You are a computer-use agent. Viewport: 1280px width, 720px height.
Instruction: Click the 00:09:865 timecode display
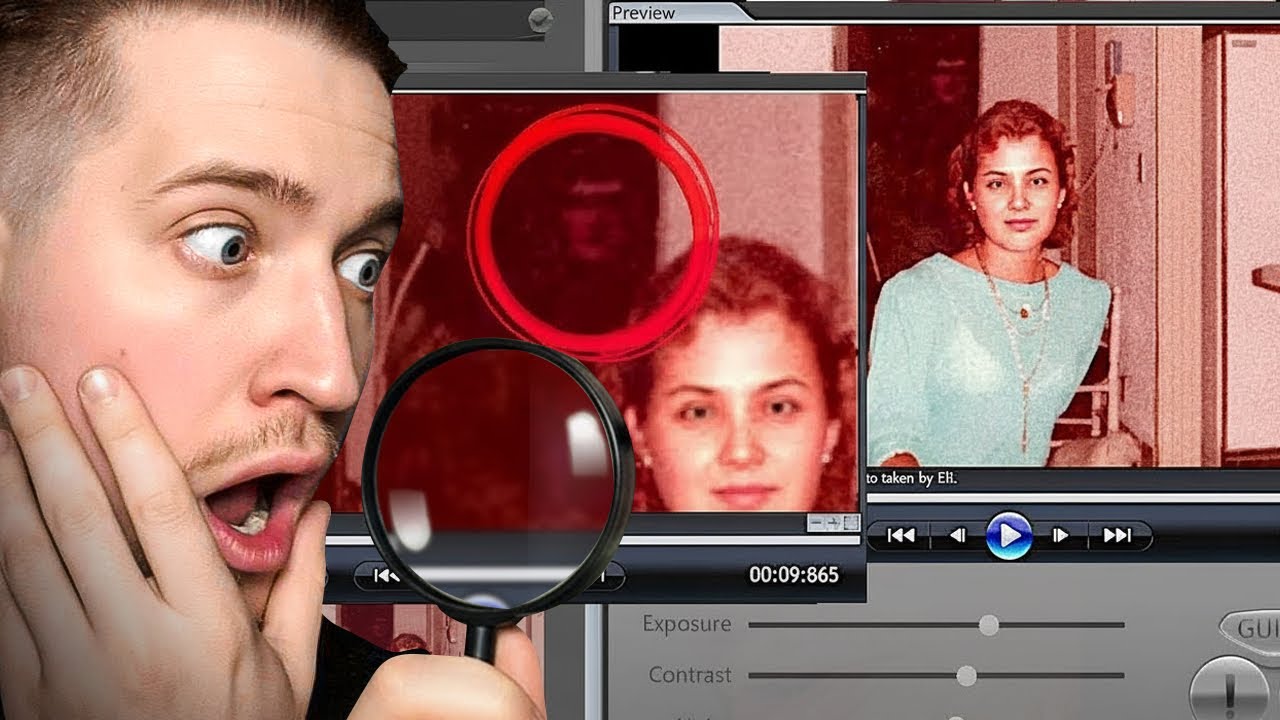(794, 575)
